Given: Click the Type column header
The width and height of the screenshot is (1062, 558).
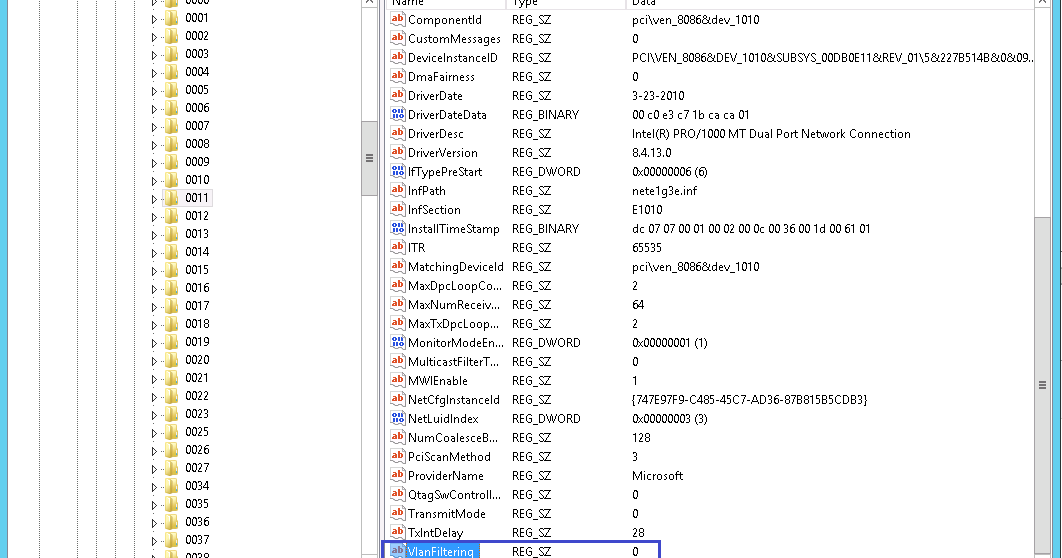Looking at the screenshot, I should [566, 3].
